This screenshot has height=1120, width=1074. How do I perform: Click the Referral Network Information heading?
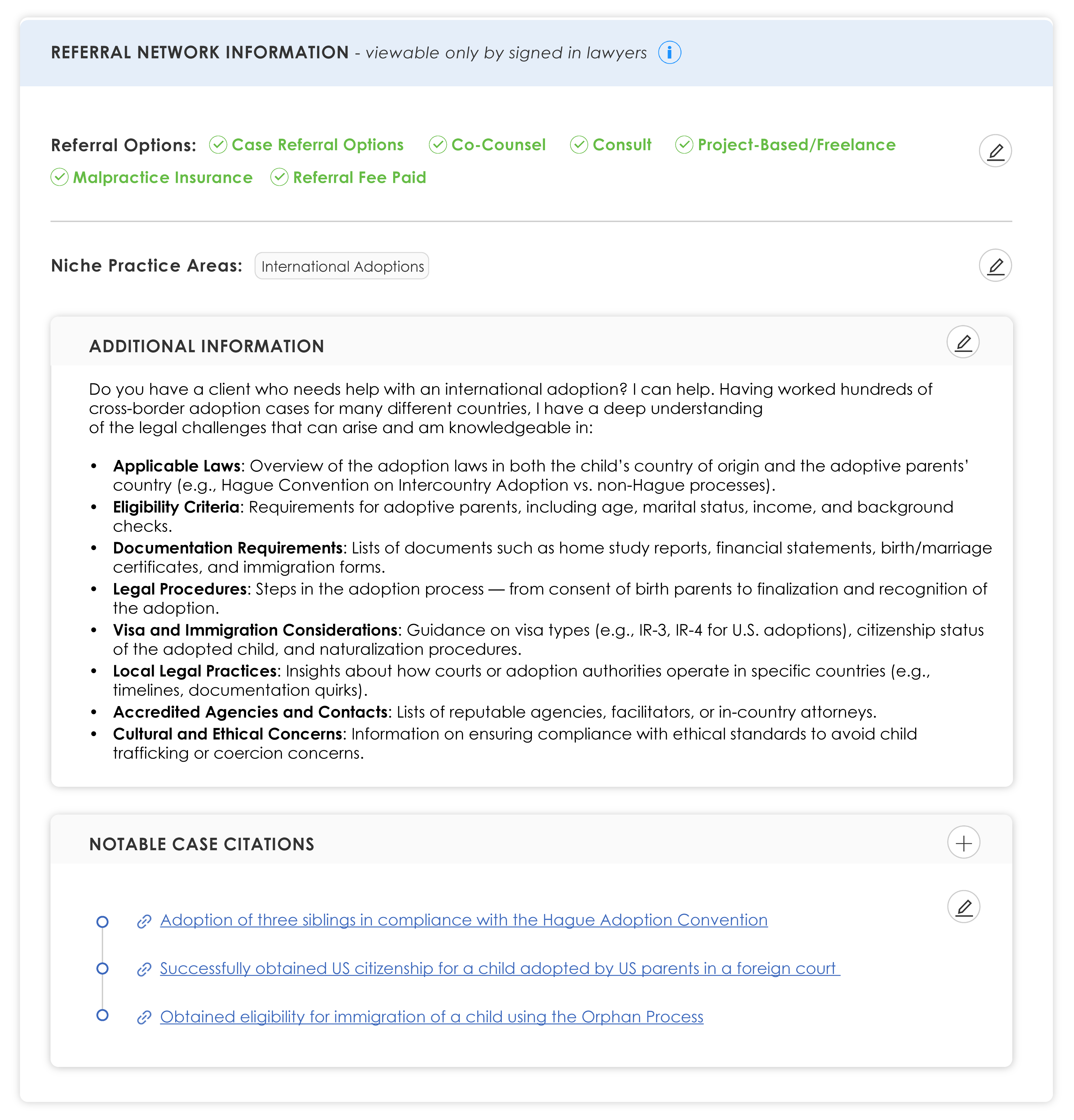point(199,52)
